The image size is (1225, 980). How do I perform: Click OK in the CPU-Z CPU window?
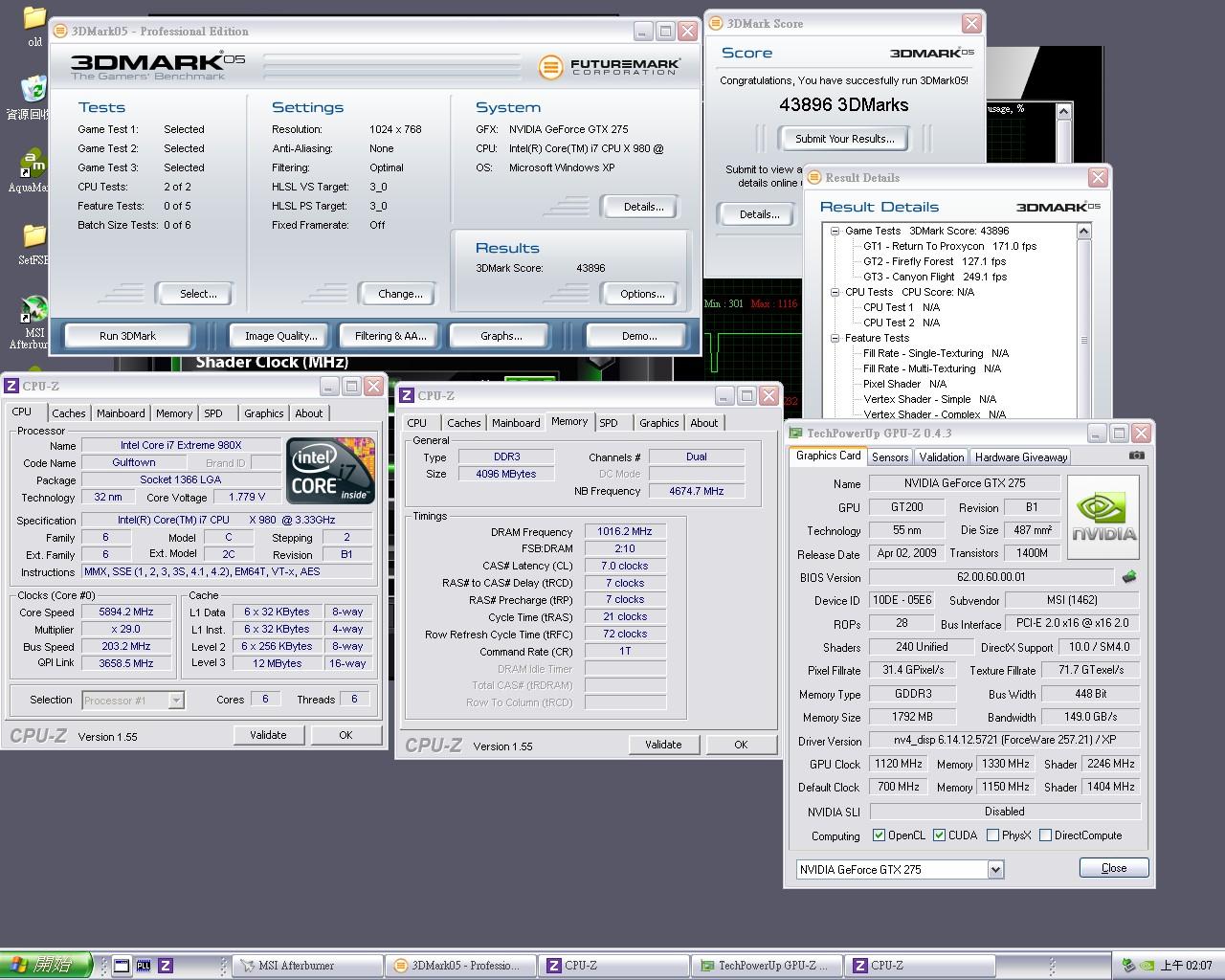tap(345, 735)
